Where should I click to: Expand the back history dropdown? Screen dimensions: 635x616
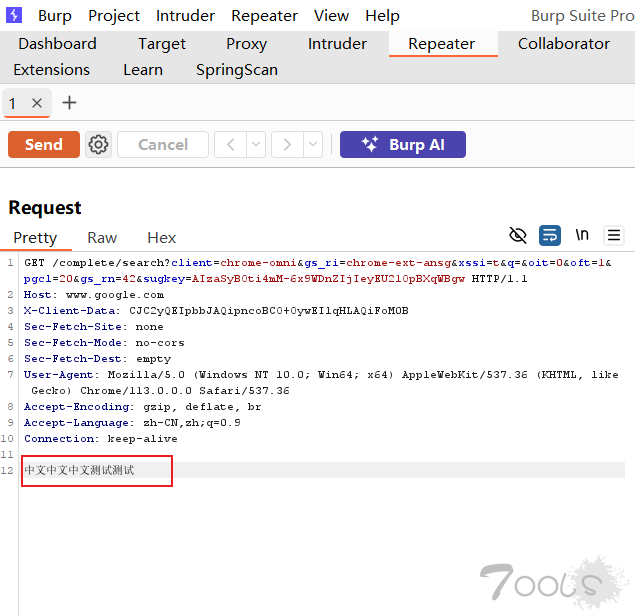(256, 145)
